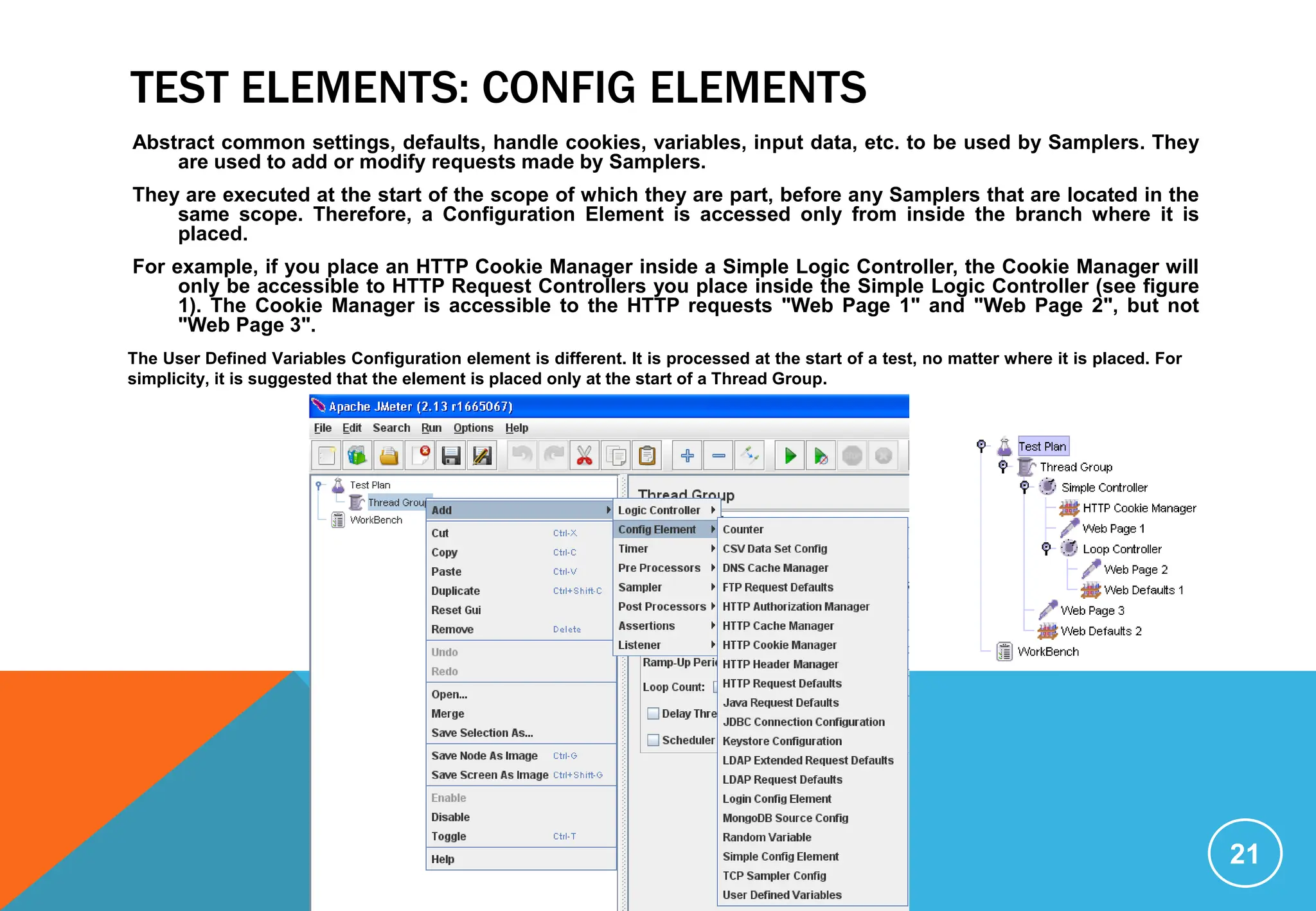The image size is (1316, 911).
Task: Select WorkBench in left tree
Action: tap(375, 520)
